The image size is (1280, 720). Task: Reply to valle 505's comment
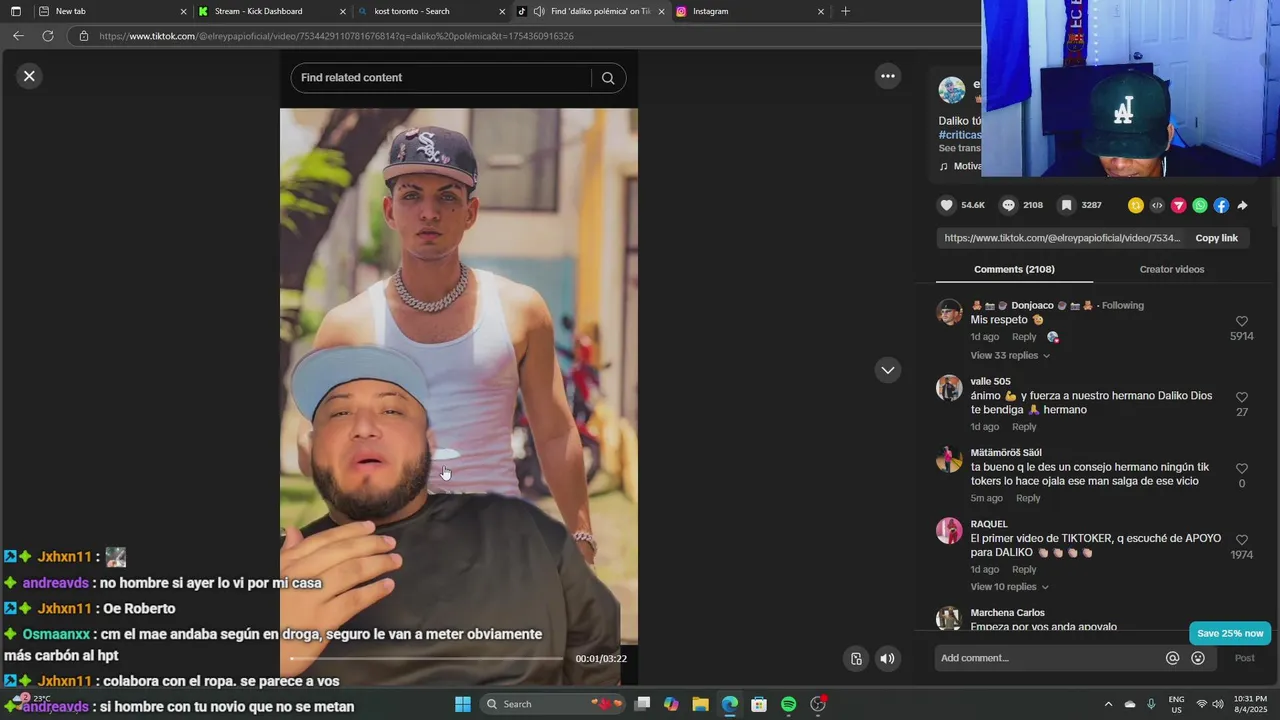(1024, 427)
